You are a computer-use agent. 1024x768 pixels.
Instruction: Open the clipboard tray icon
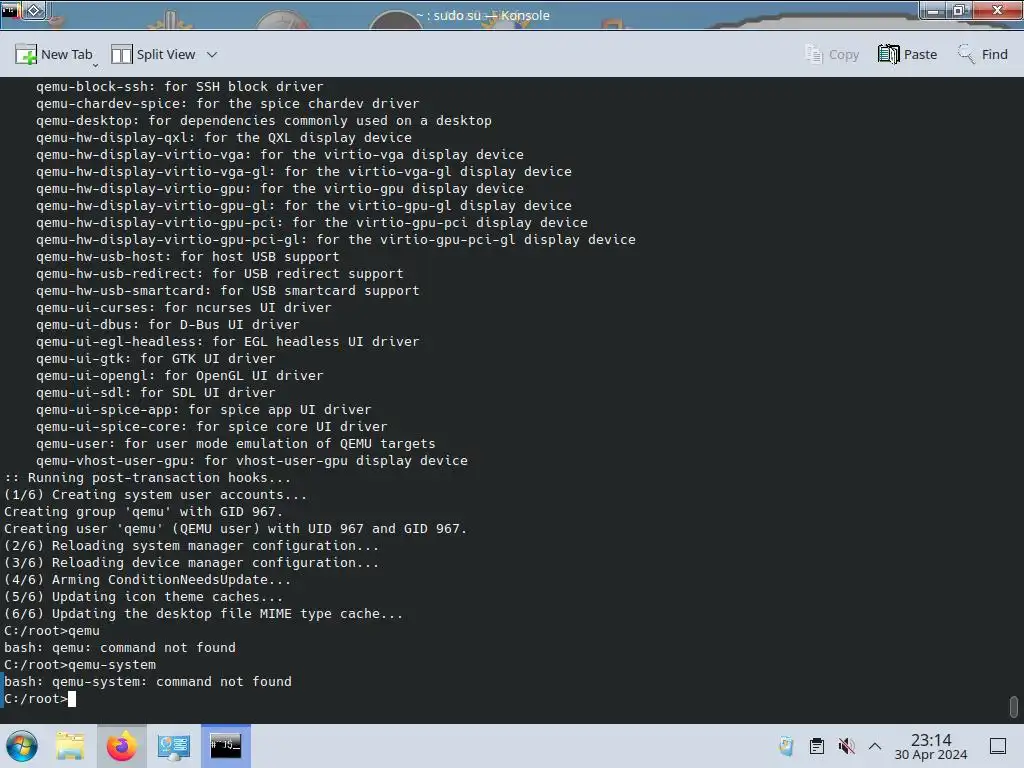[816, 746]
